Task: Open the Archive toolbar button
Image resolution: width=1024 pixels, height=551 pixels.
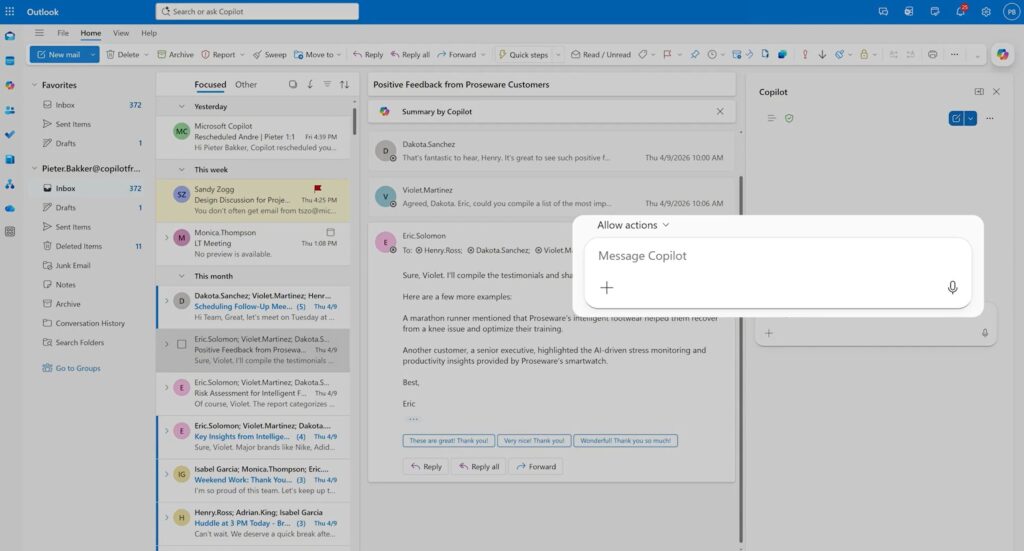Action: tap(175, 55)
